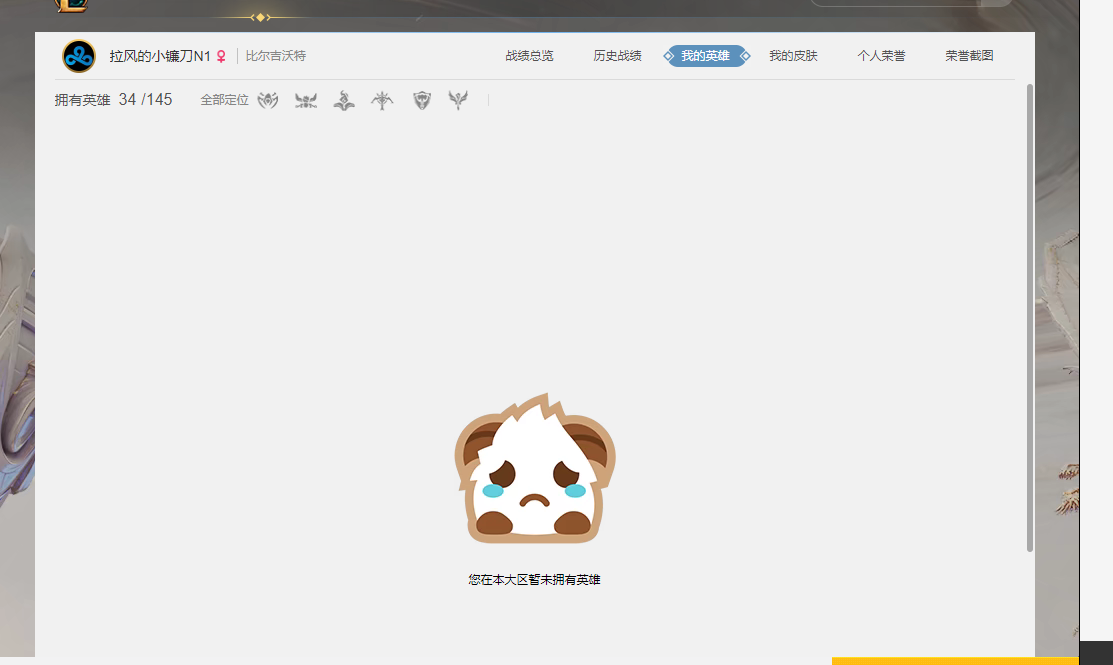Click the vertical scrollbar of the hero panel
Viewport: 1113px width, 665px height.
(1030, 317)
